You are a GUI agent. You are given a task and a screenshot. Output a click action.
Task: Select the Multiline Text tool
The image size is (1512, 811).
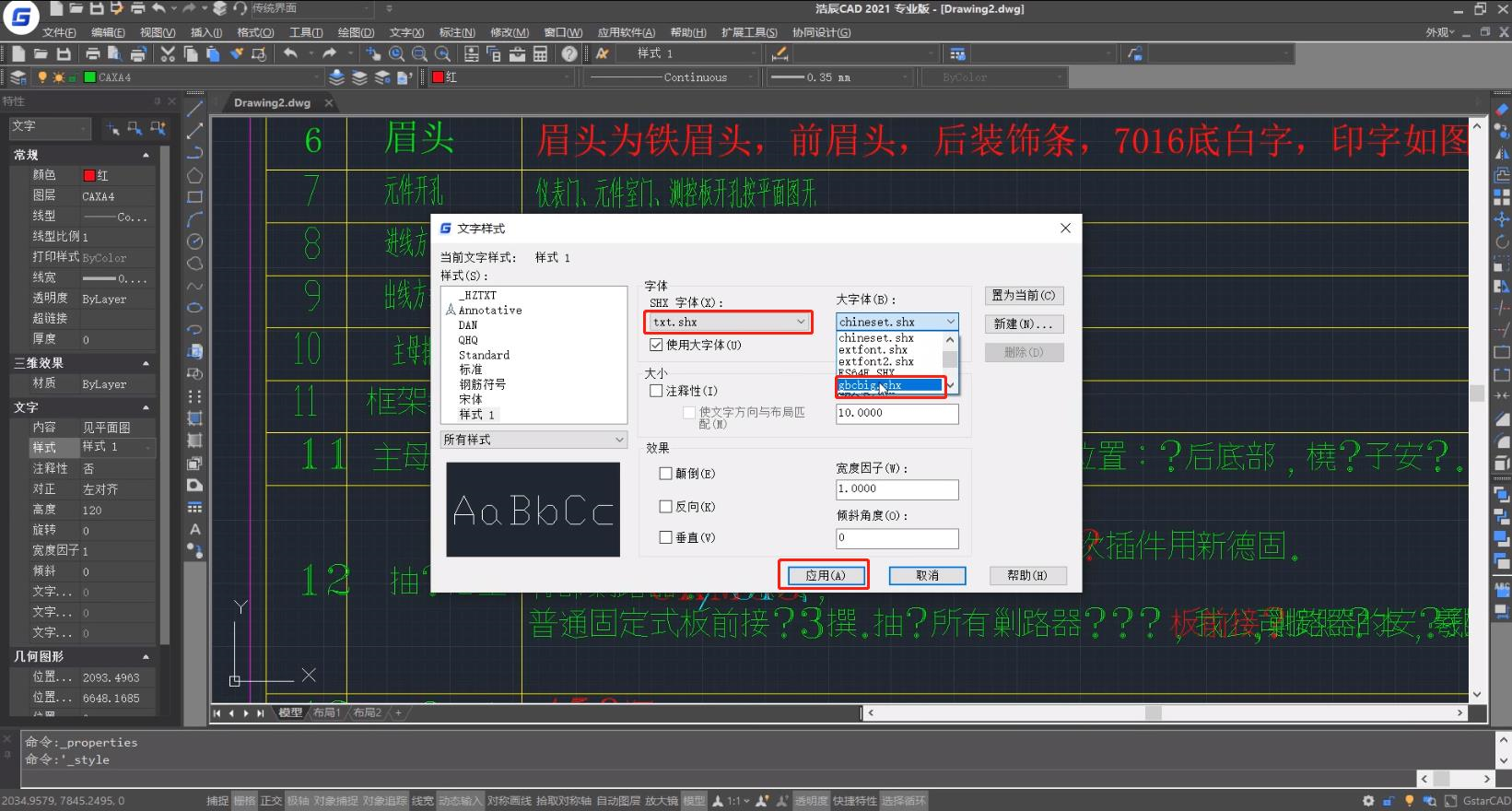coord(194,529)
